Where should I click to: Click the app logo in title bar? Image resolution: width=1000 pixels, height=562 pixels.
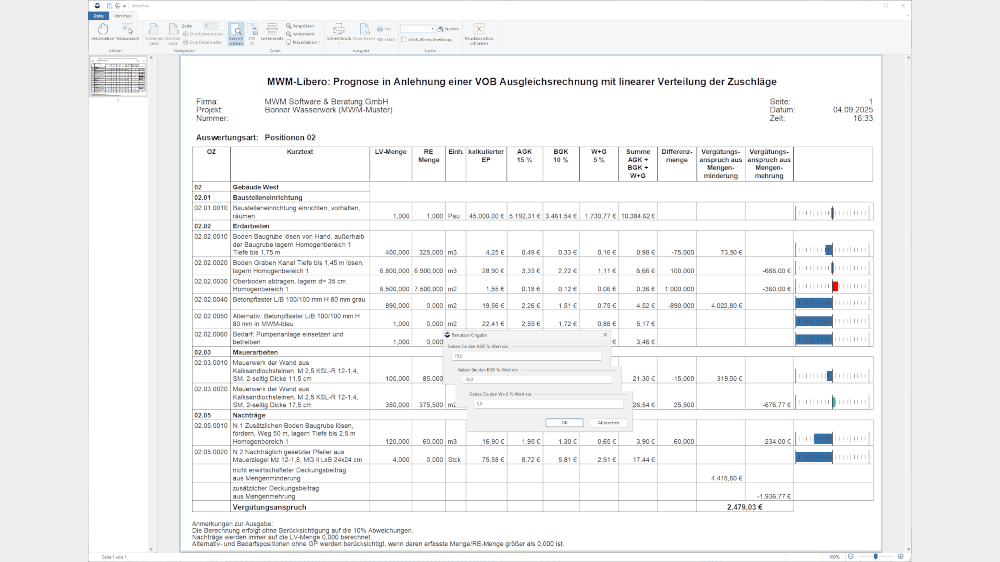coord(97,6)
